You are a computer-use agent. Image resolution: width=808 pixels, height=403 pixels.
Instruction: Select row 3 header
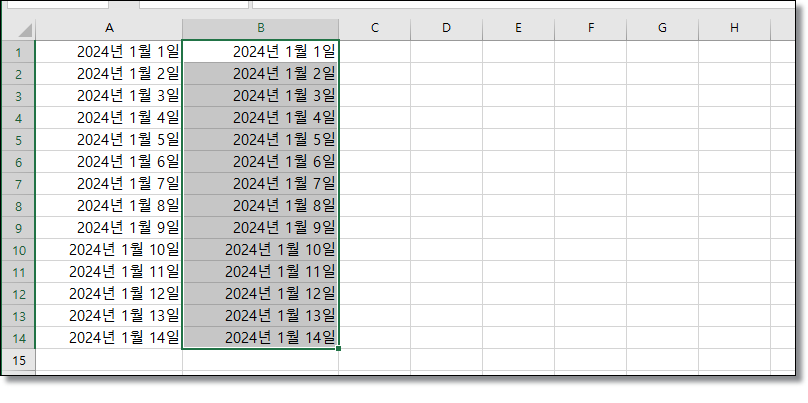(x=19, y=96)
